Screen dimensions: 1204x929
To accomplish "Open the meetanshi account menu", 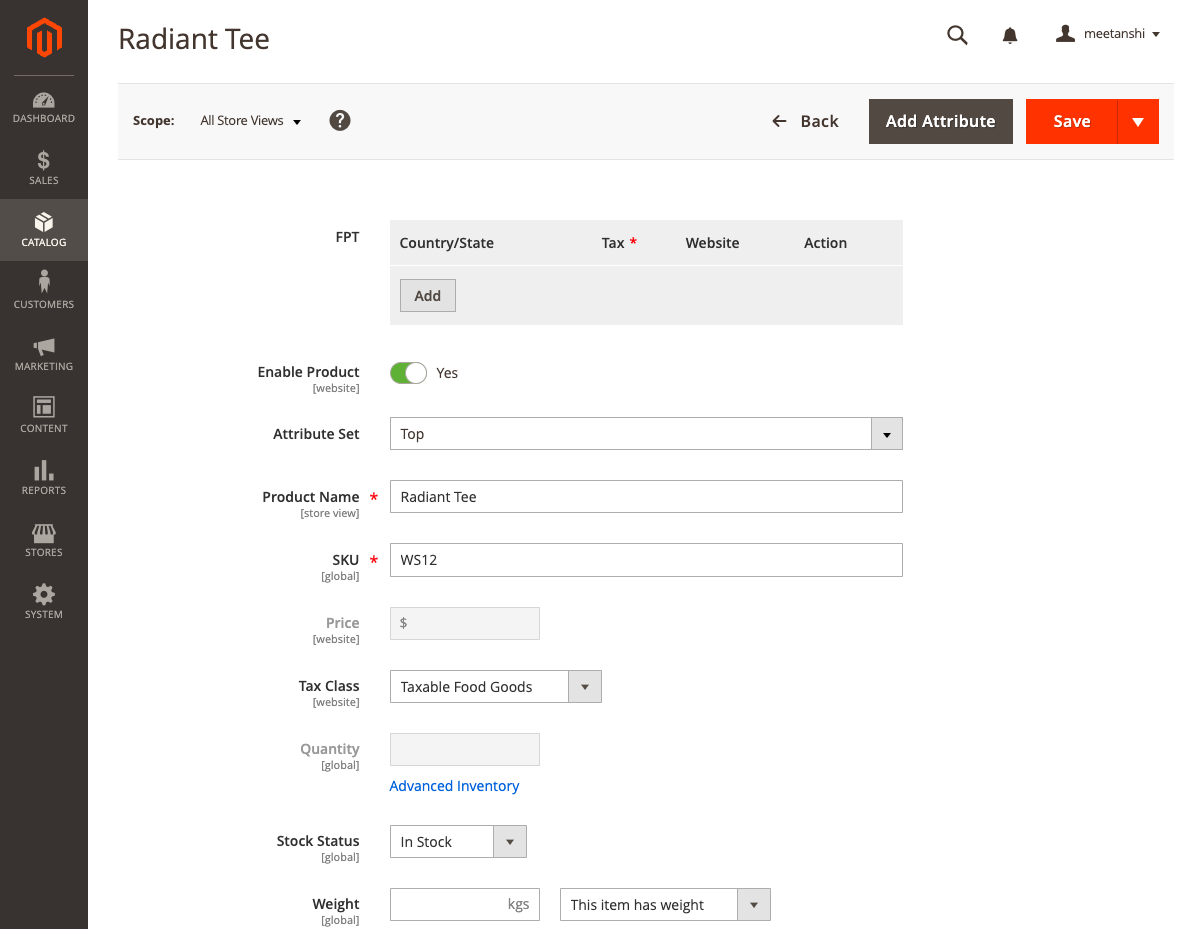I will pyautogui.click(x=1108, y=34).
